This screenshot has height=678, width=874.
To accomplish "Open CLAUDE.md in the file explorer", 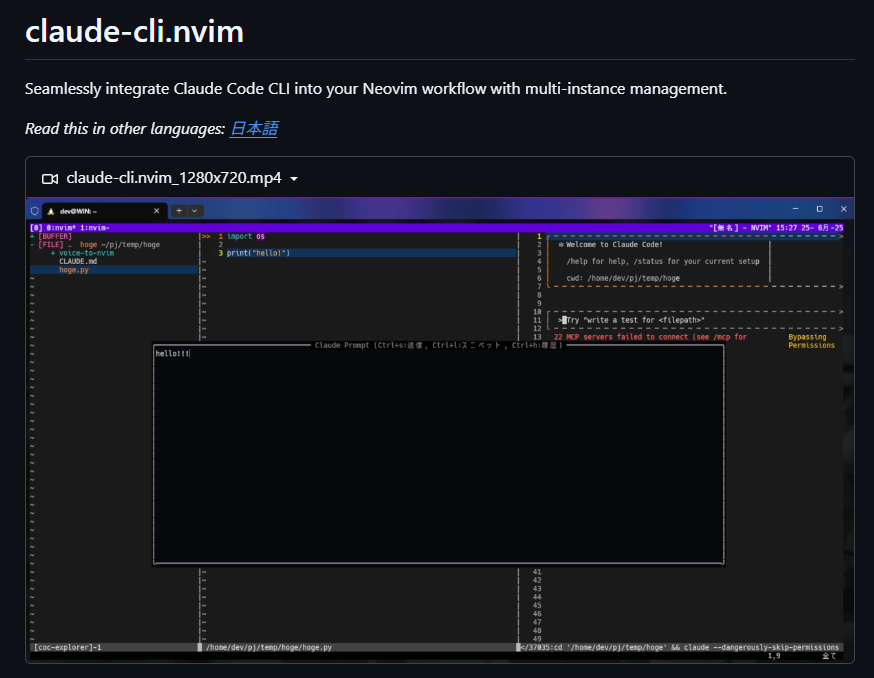I will click(77, 261).
